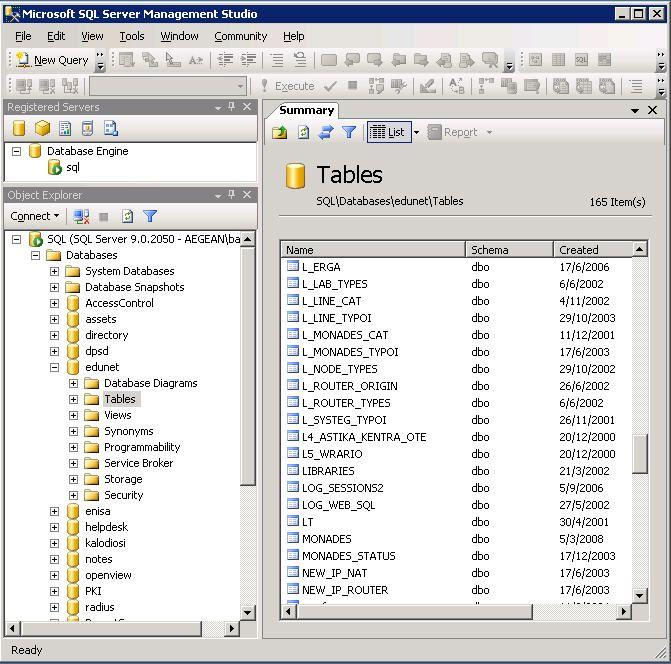The image size is (671, 664).
Task: Click the Execute button
Action: (288, 86)
